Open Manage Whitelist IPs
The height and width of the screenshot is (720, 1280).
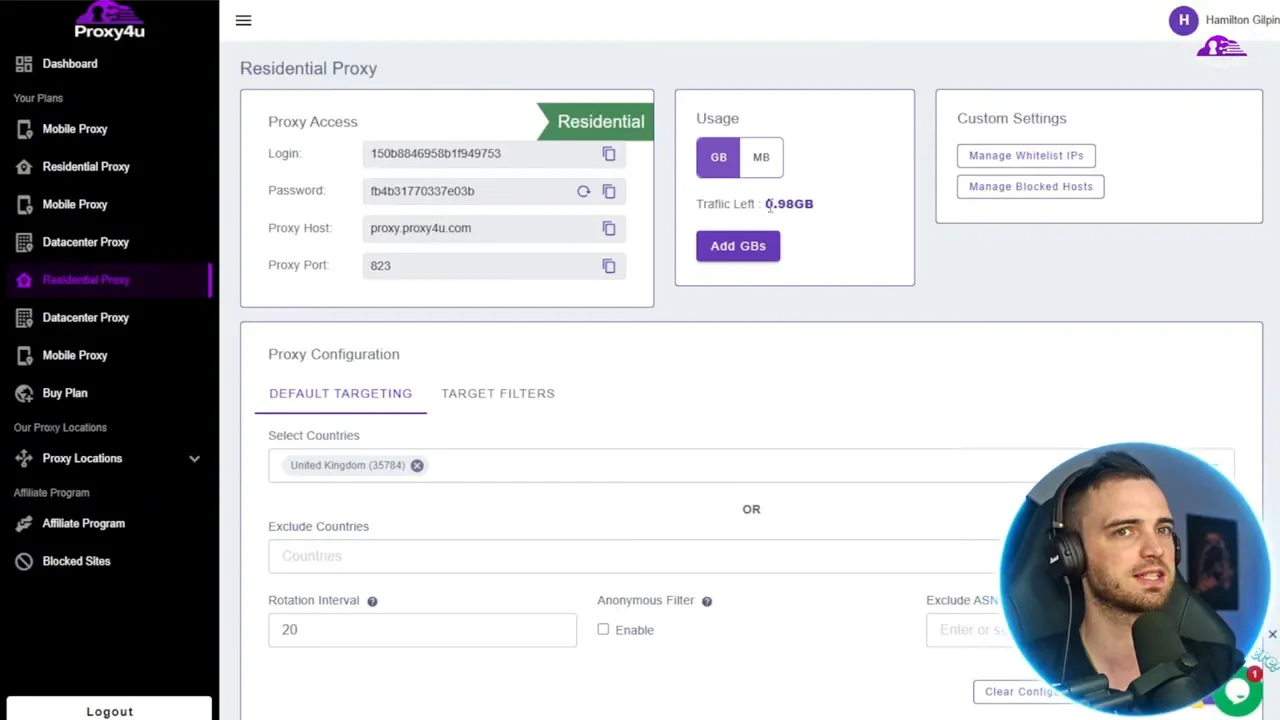tap(1026, 155)
